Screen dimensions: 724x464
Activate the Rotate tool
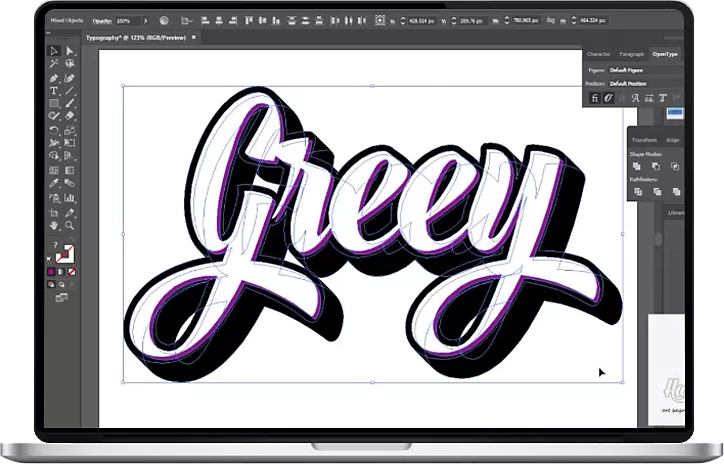click(54, 131)
